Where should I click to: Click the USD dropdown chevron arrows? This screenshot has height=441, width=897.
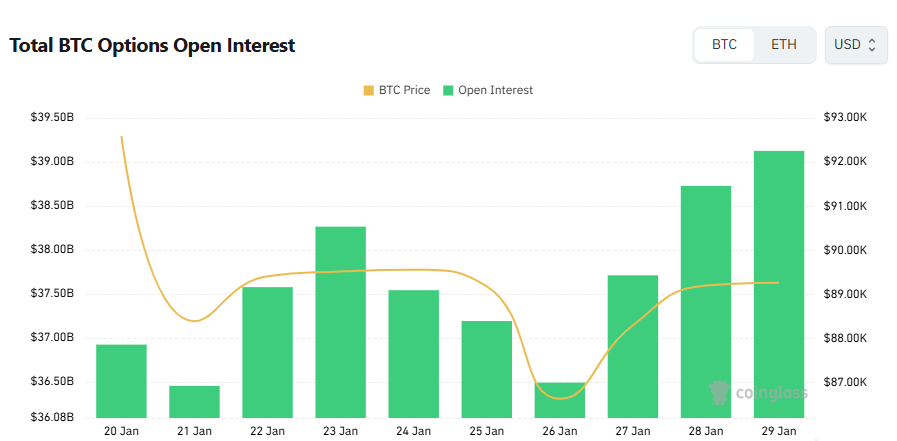click(872, 45)
